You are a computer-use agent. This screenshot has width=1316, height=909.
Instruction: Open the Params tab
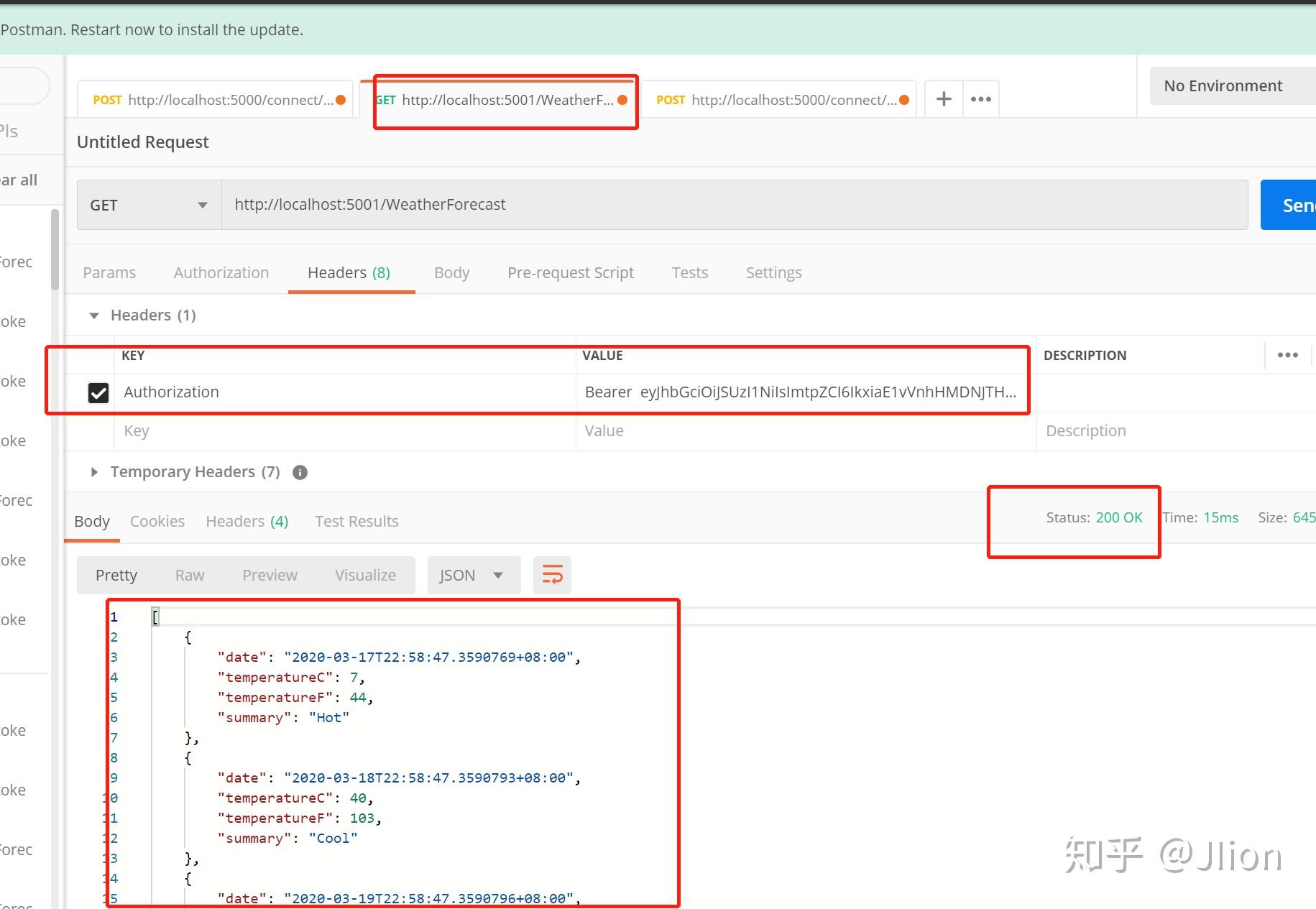(109, 272)
